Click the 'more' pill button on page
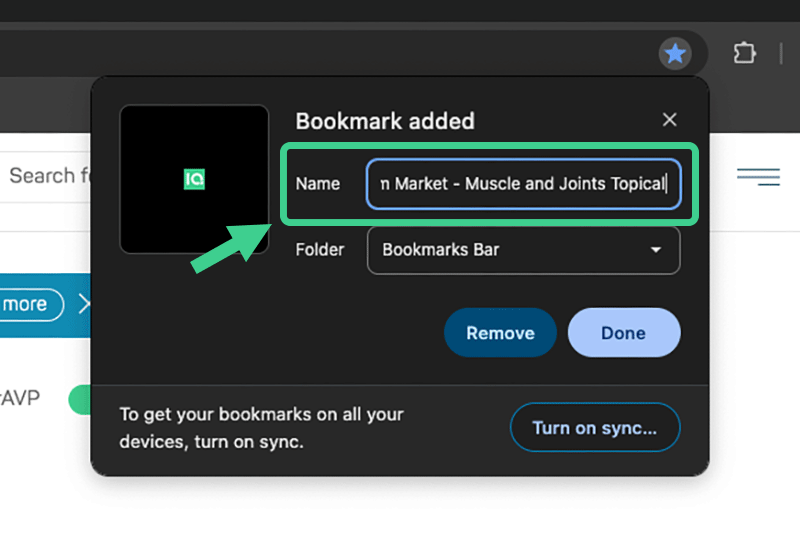The width and height of the screenshot is (800, 548). [x=31, y=305]
